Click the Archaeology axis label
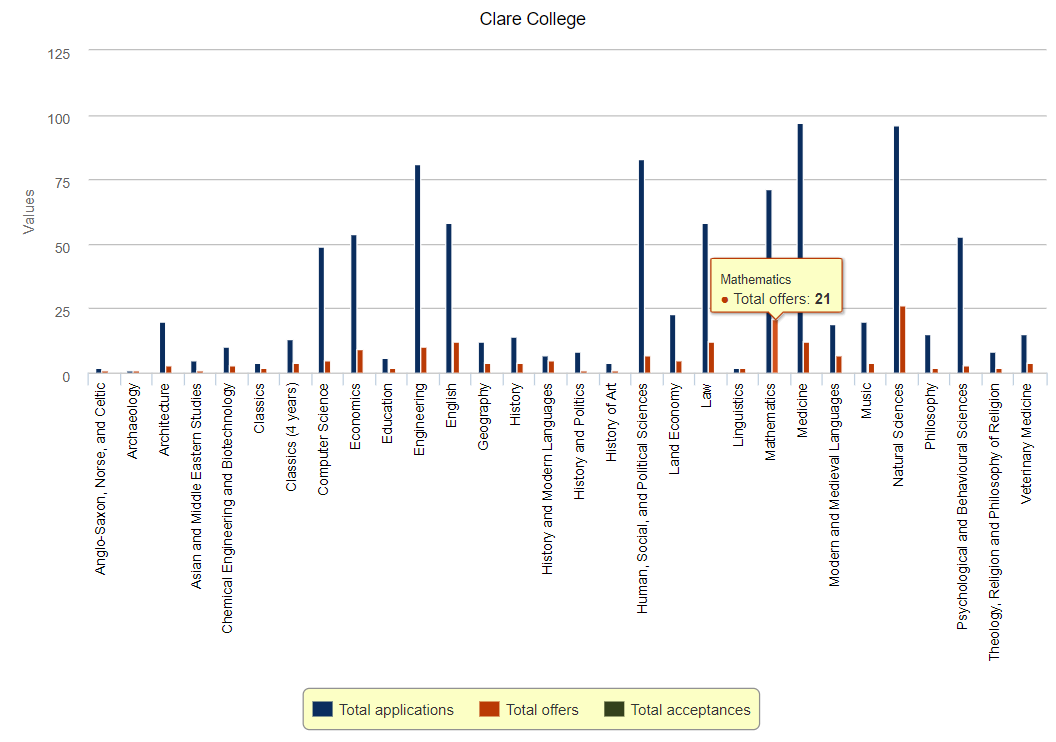 click(x=132, y=421)
